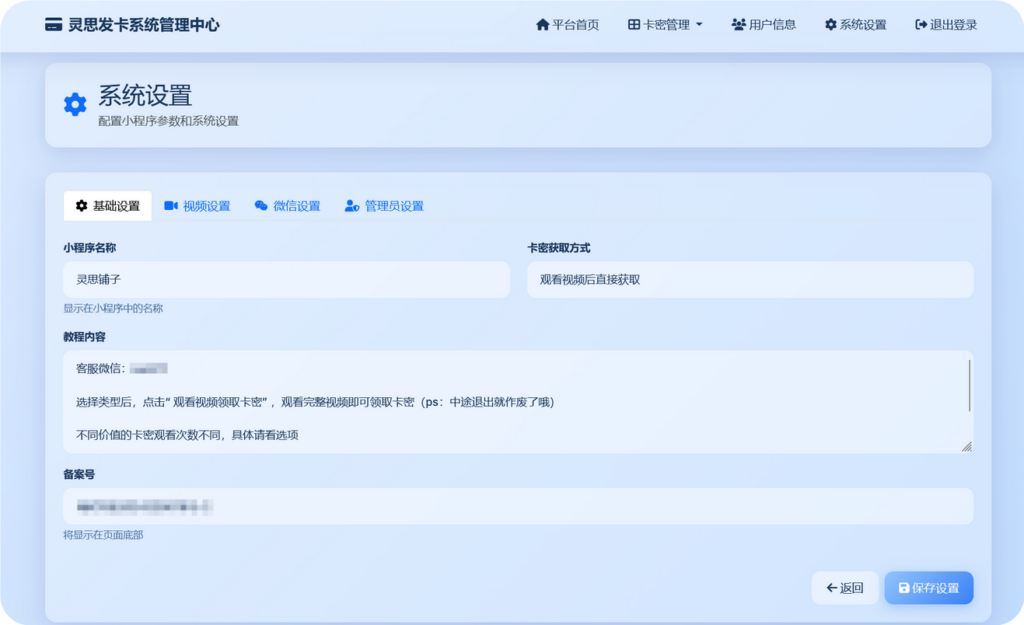This screenshot has width=1024, height=625.
Task: Click the logout icon beside 退出登录
Action: 921,25
